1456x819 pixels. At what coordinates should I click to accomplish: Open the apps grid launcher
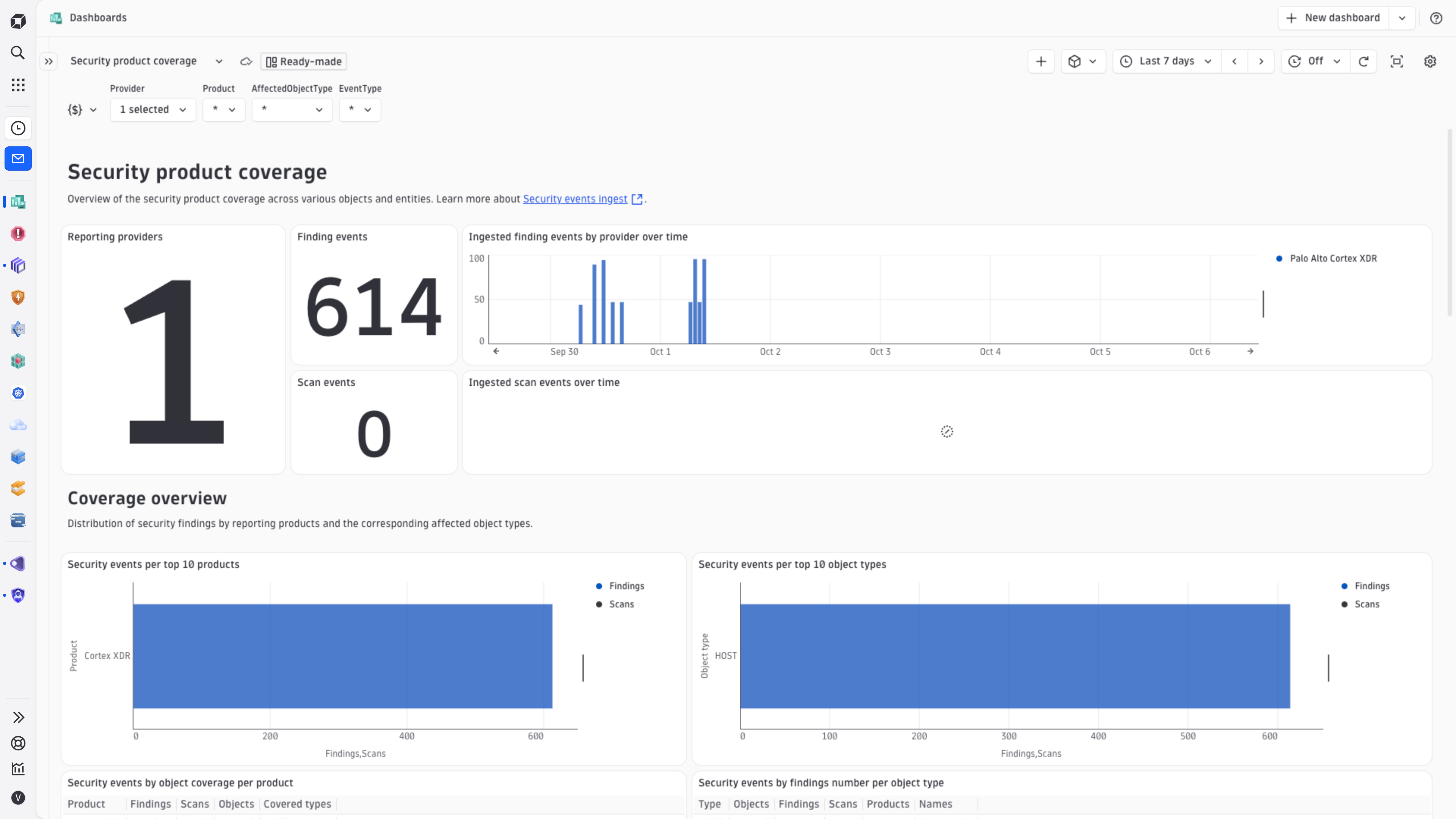click(x=18, y=85)
